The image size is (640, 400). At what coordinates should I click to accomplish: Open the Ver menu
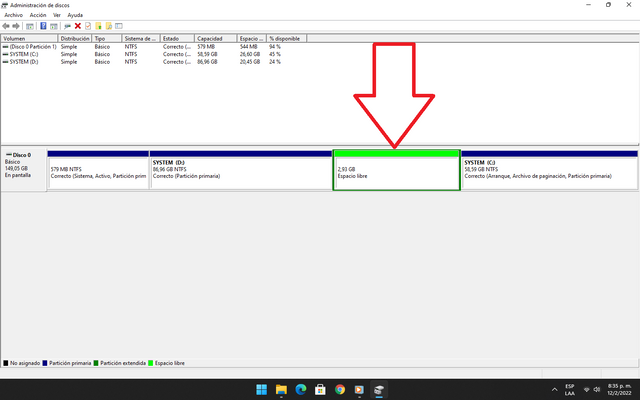pyautogui.click(x=57, y=15)
